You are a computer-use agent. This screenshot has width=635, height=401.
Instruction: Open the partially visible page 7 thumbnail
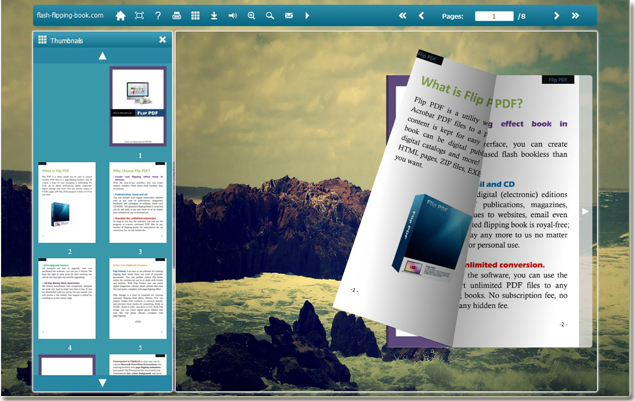pyautogui.click(x=138, y=365)
